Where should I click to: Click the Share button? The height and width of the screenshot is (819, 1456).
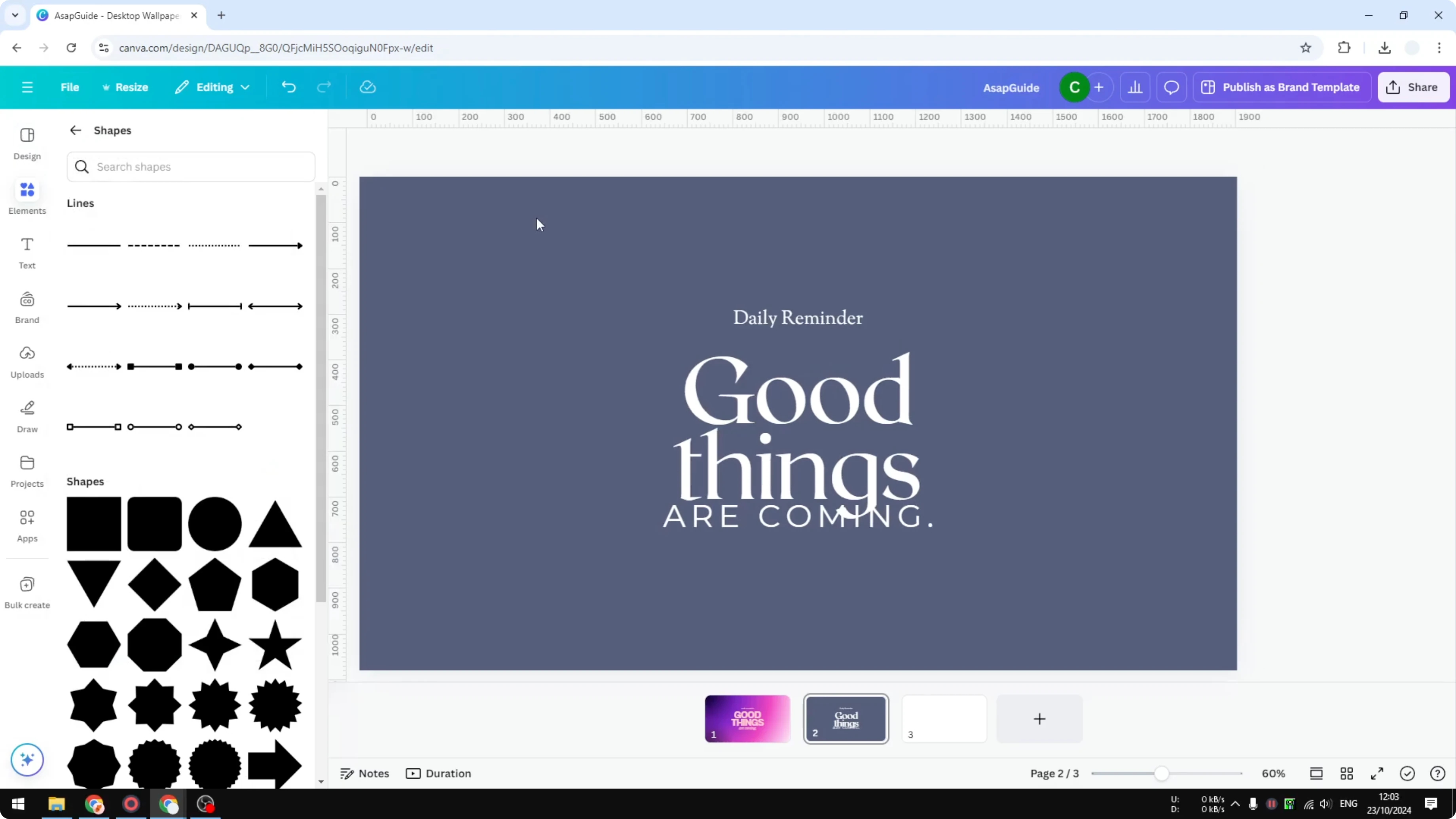click(1413, 87)
